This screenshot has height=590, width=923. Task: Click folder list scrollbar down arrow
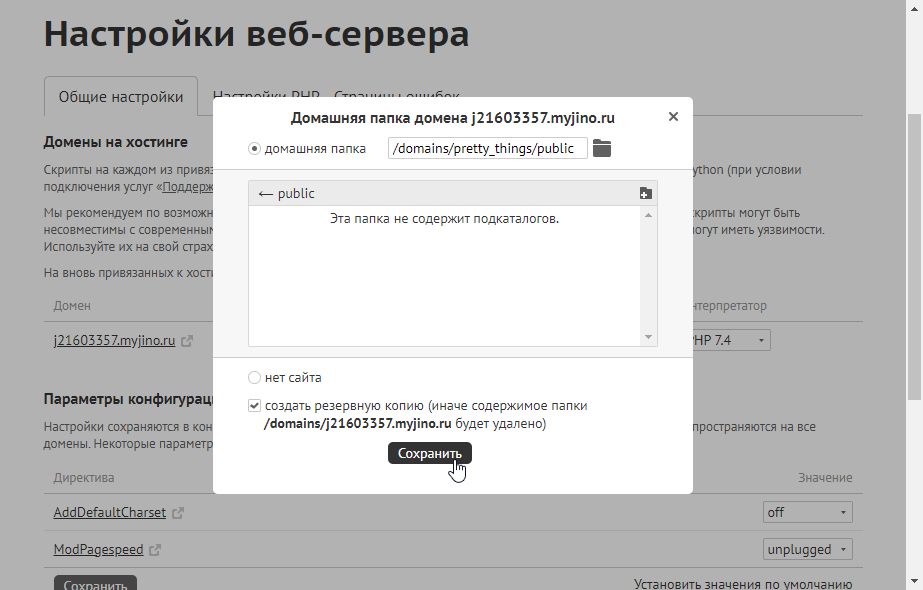click(648, 337)
